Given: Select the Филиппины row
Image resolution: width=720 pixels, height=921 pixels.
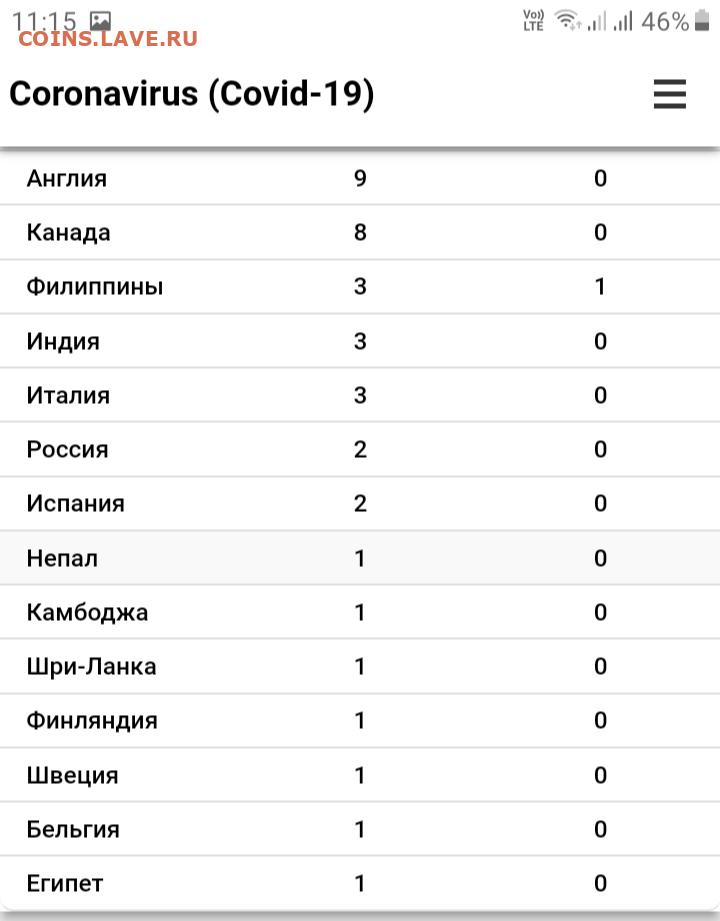Looking at the screenshot, I should click(360, 287).
